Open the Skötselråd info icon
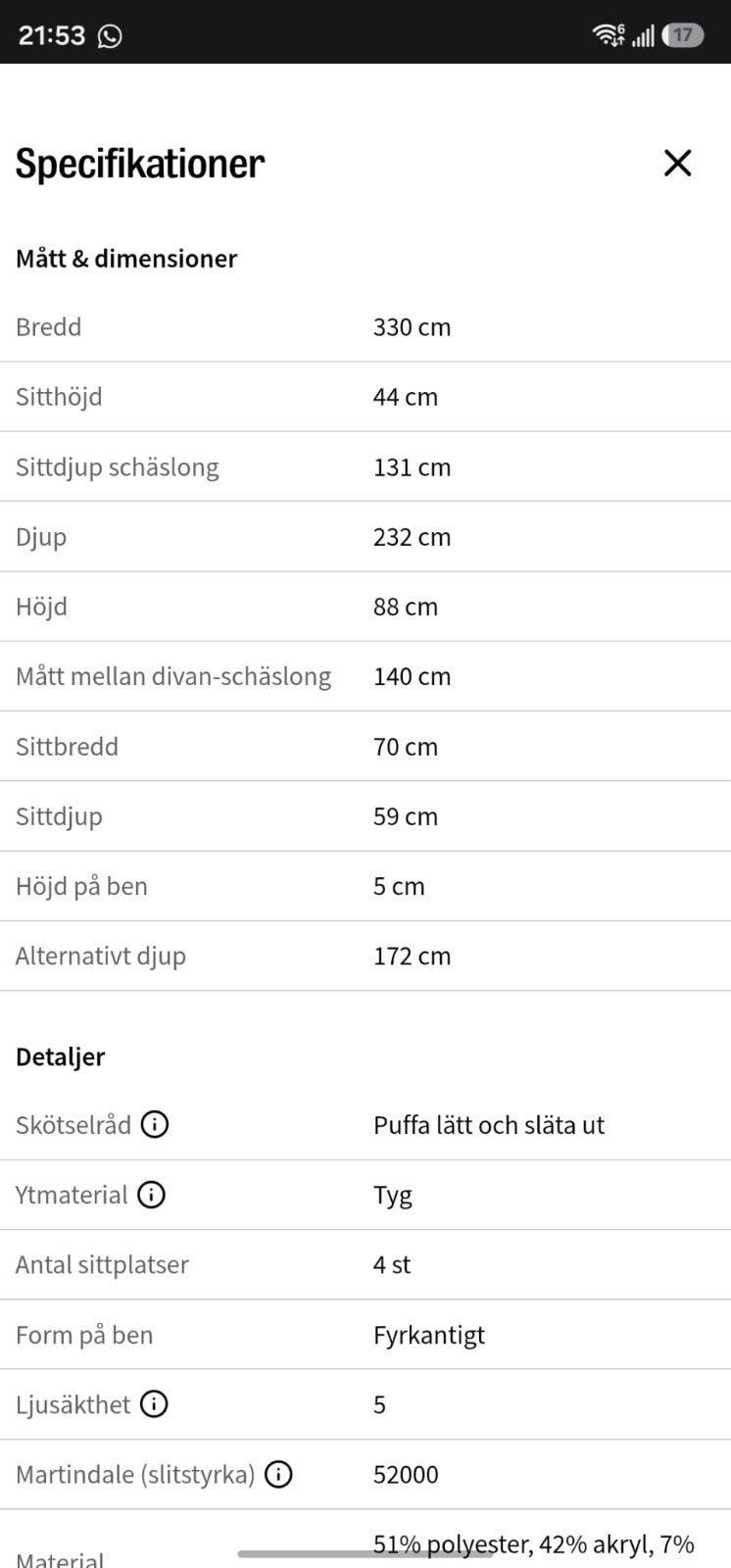Viewport: 731px width, 1568px height. pos(155,1124)
